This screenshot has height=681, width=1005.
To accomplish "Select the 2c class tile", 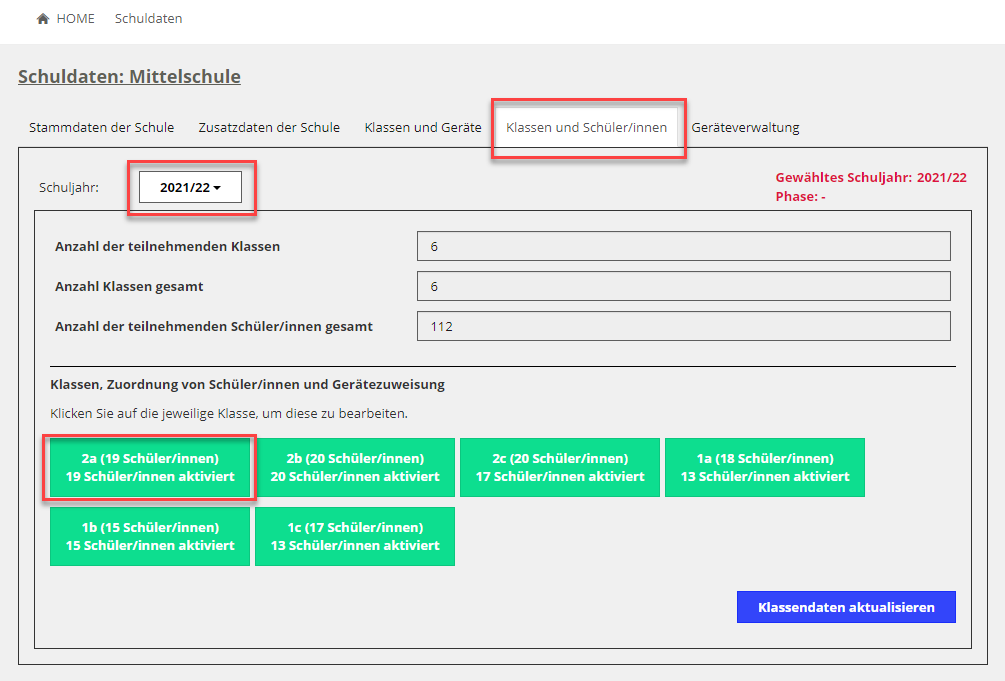I will pos(560,468).
